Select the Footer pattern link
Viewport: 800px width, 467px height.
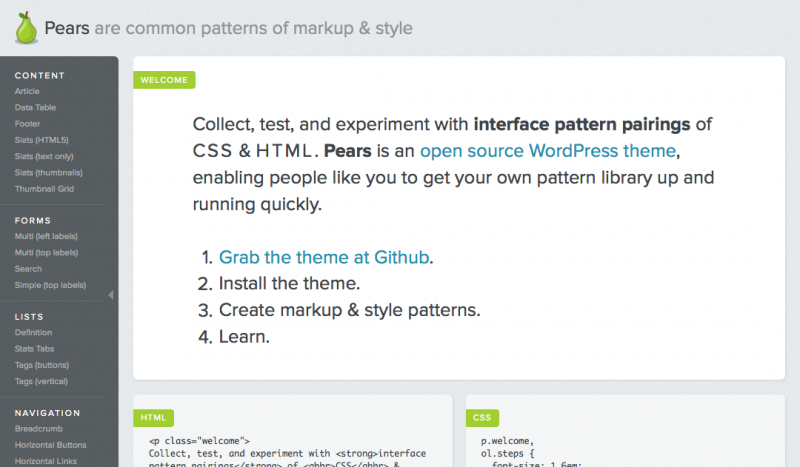27,123
